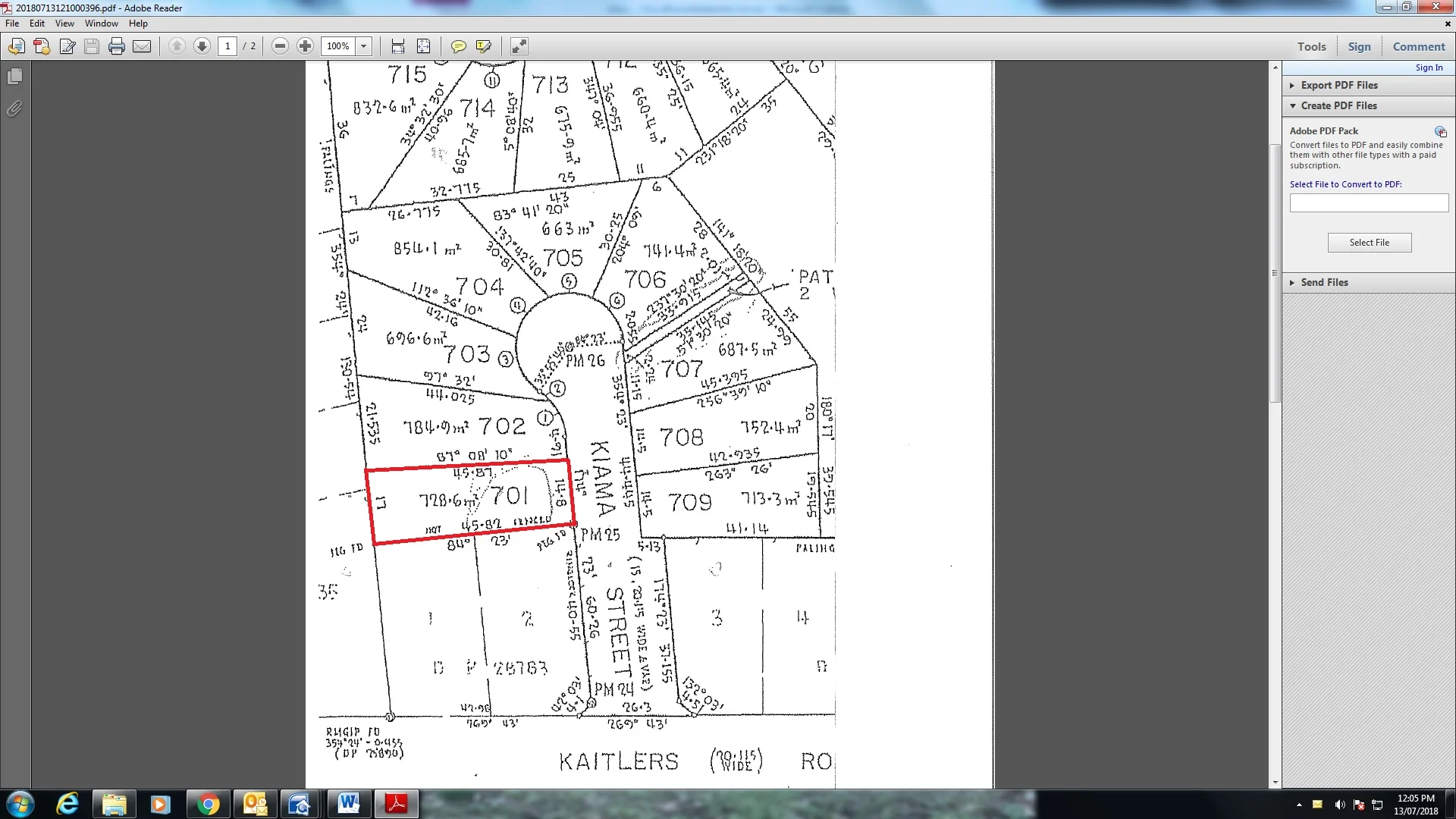Zoom out with the minus button
1456x819 pixels.
tap(280, 47)
